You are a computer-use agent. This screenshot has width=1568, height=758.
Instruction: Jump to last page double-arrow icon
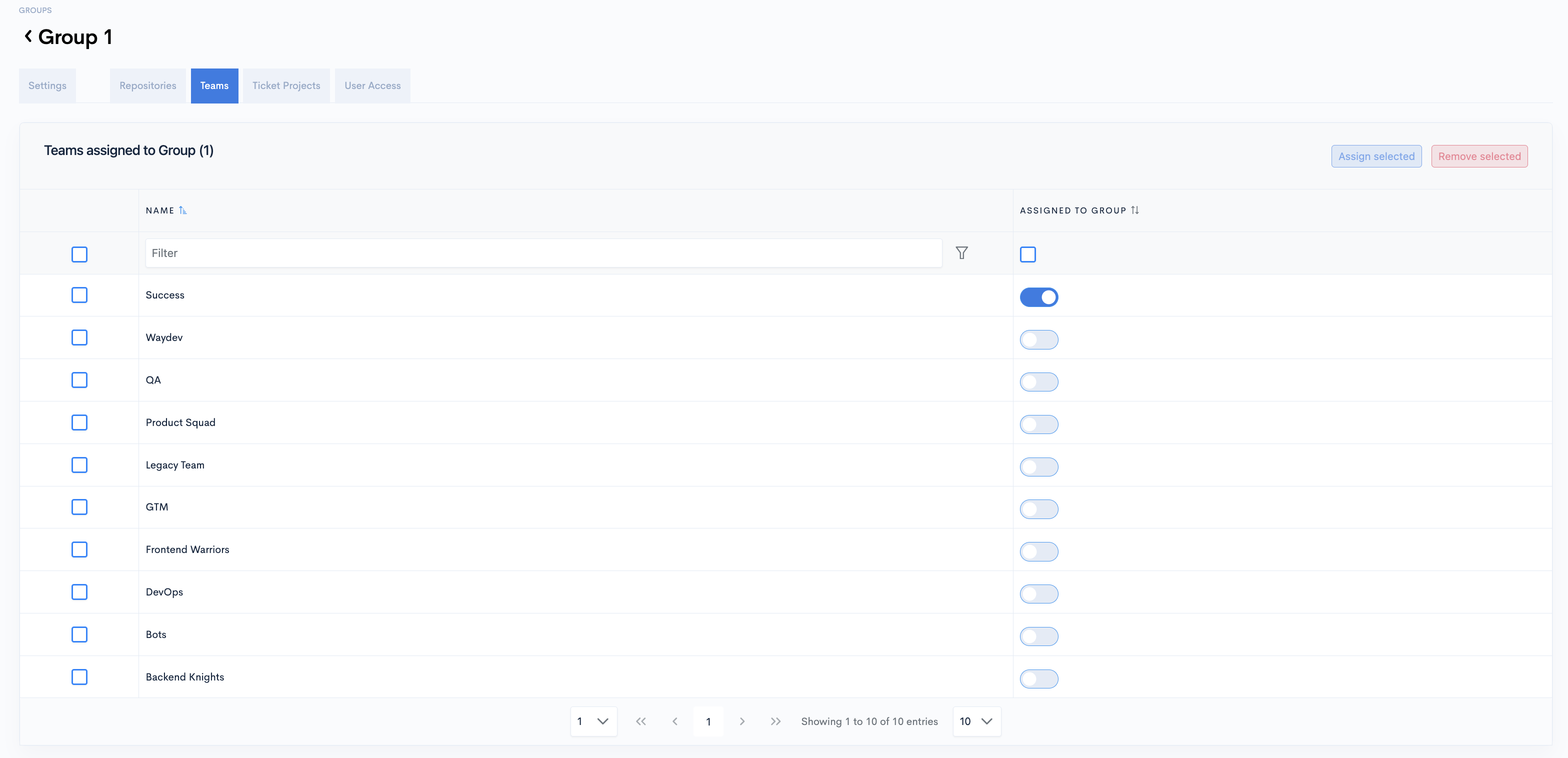(775, 721)
